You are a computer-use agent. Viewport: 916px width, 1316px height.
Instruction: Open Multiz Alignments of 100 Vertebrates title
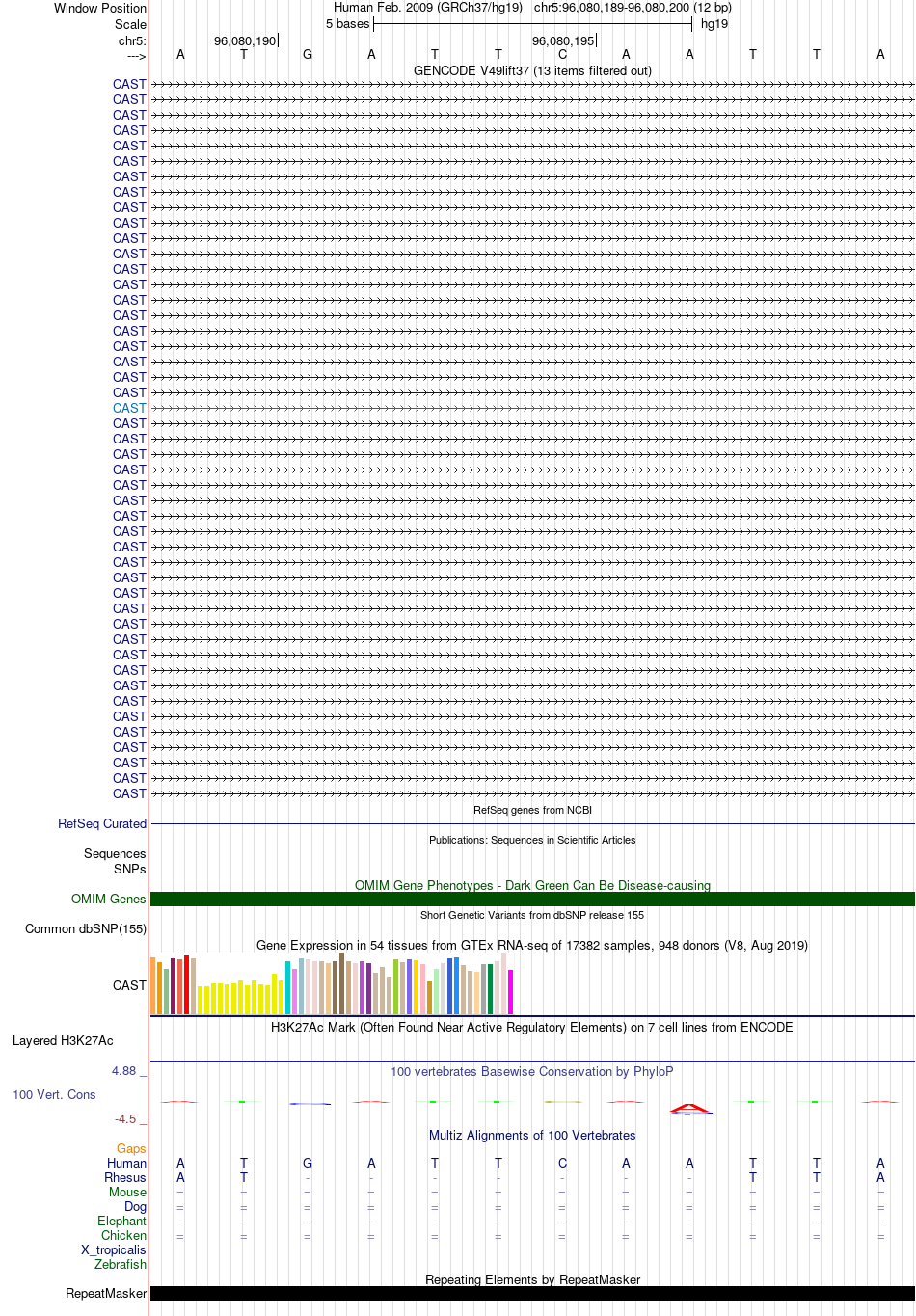[x=532, y=1135]
